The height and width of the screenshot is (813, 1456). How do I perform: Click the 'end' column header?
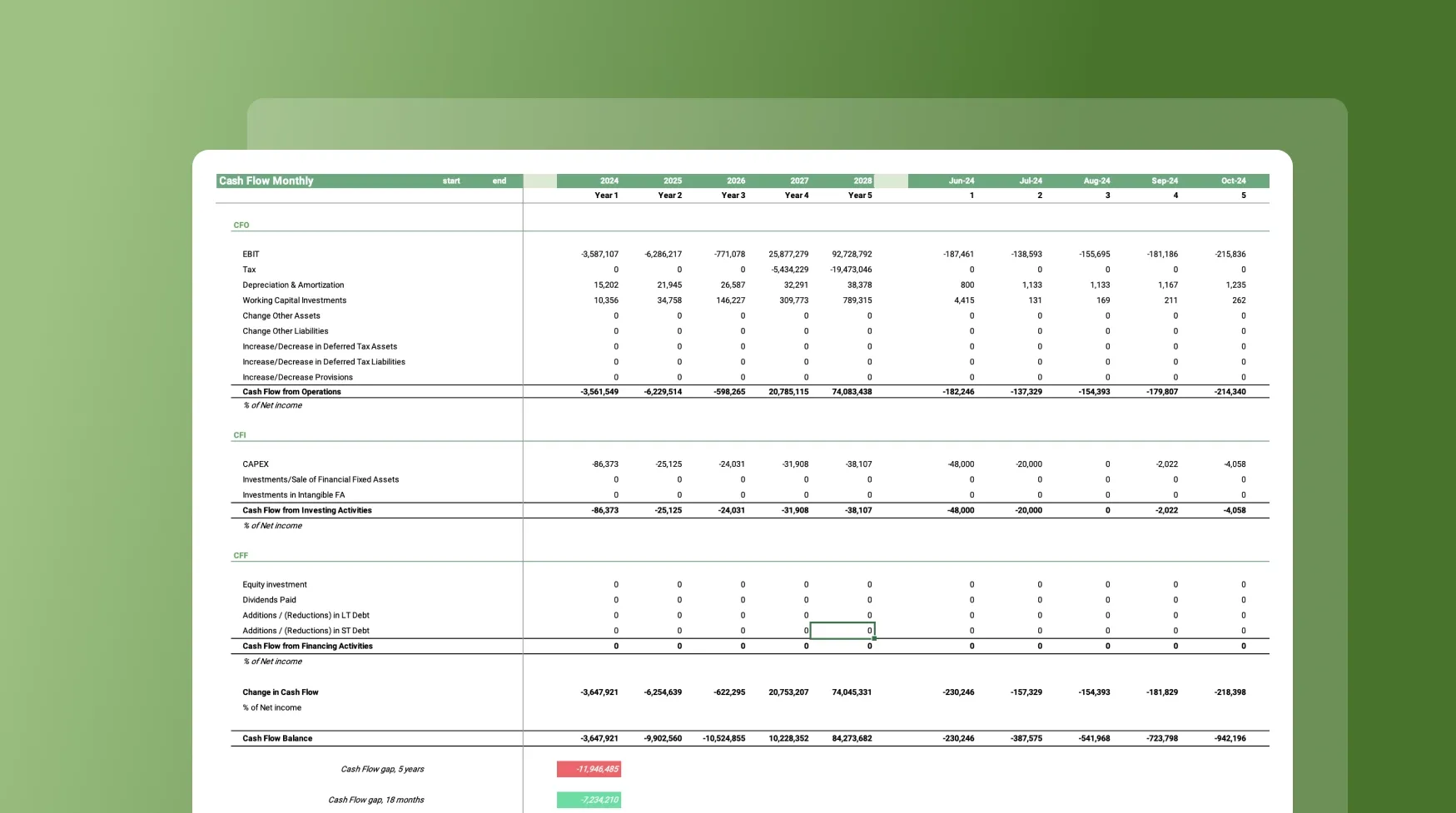pyautogui.click(x=499, y=181)
